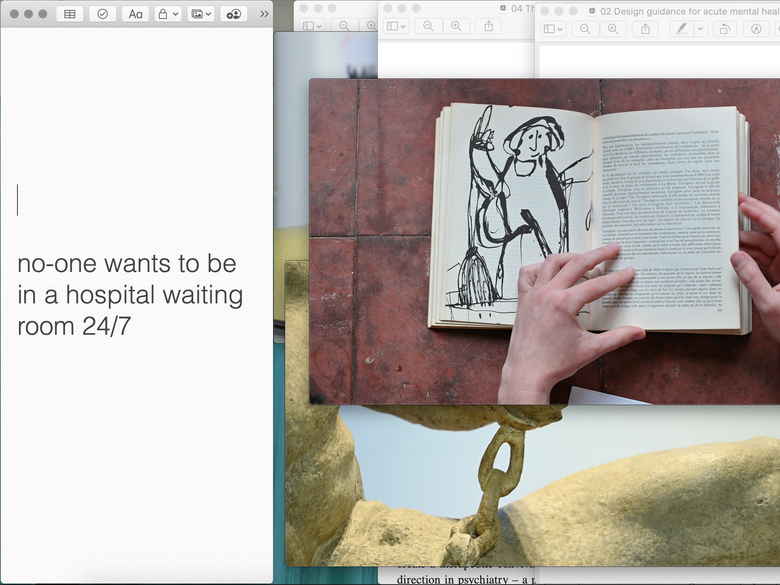Share the 02 Design guidance document
The image size is (780, 585).
pyautogui.click(x=646, y=29)
